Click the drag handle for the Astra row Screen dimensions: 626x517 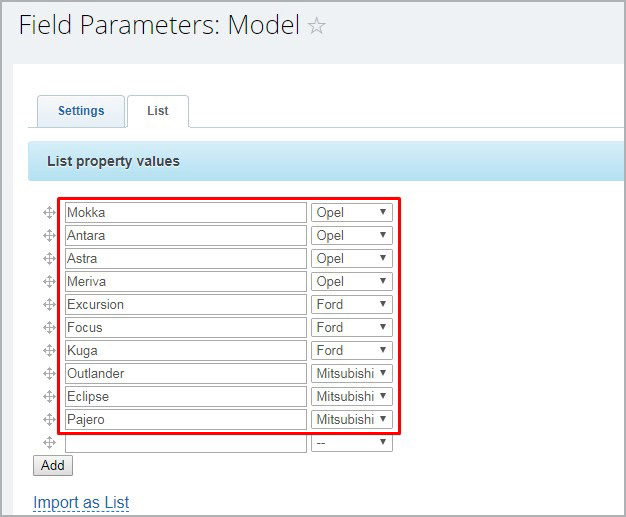point(49,259)
